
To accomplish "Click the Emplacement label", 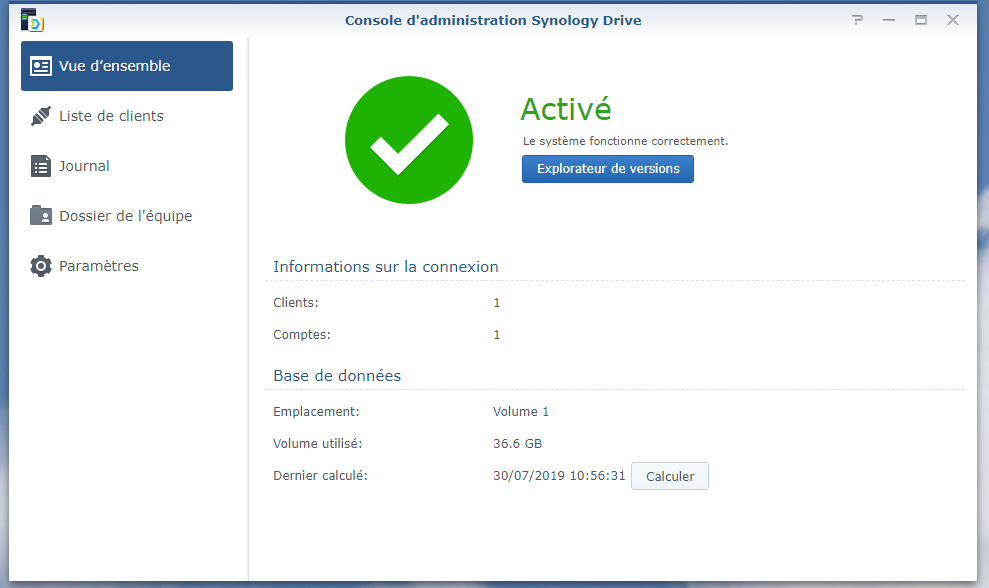I will click(316, 412).
